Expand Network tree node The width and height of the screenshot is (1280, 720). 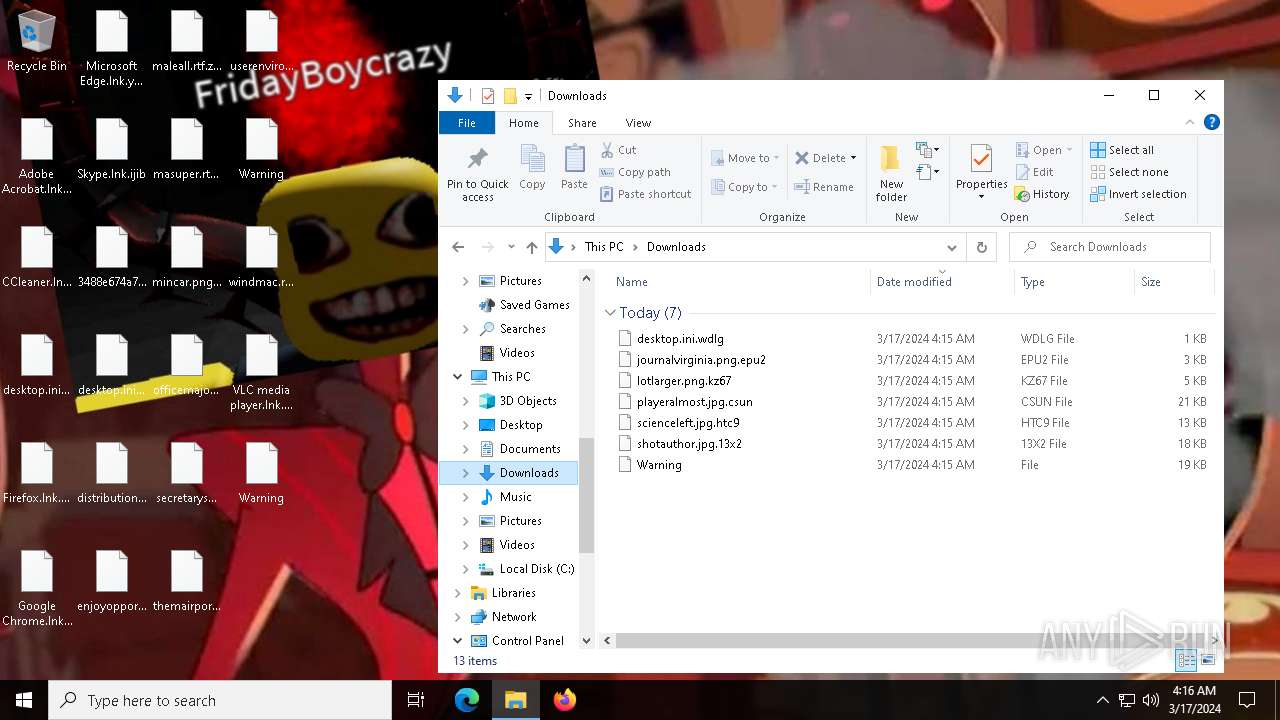pos(458,617)
